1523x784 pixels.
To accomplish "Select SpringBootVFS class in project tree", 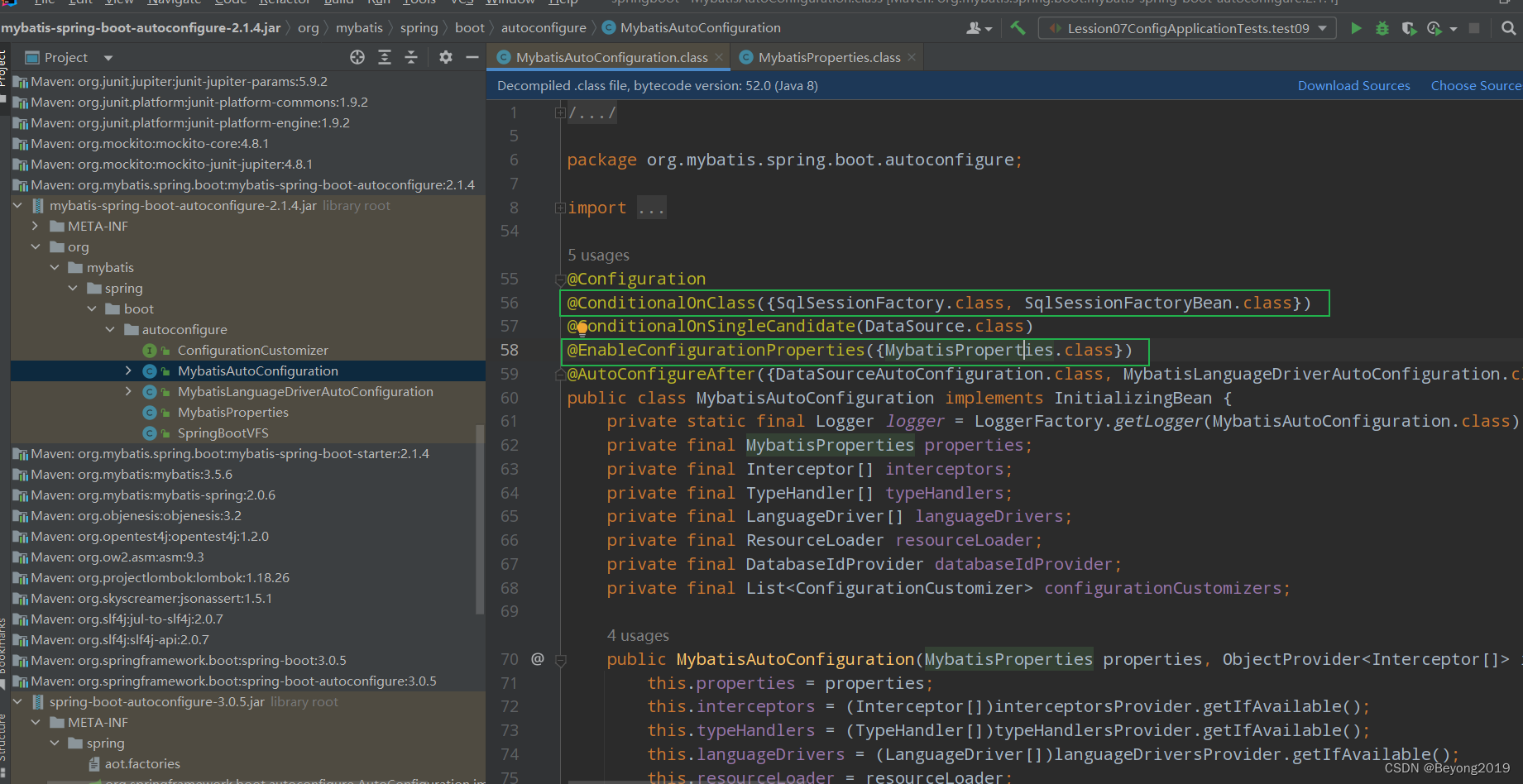I will click(223, 433).
